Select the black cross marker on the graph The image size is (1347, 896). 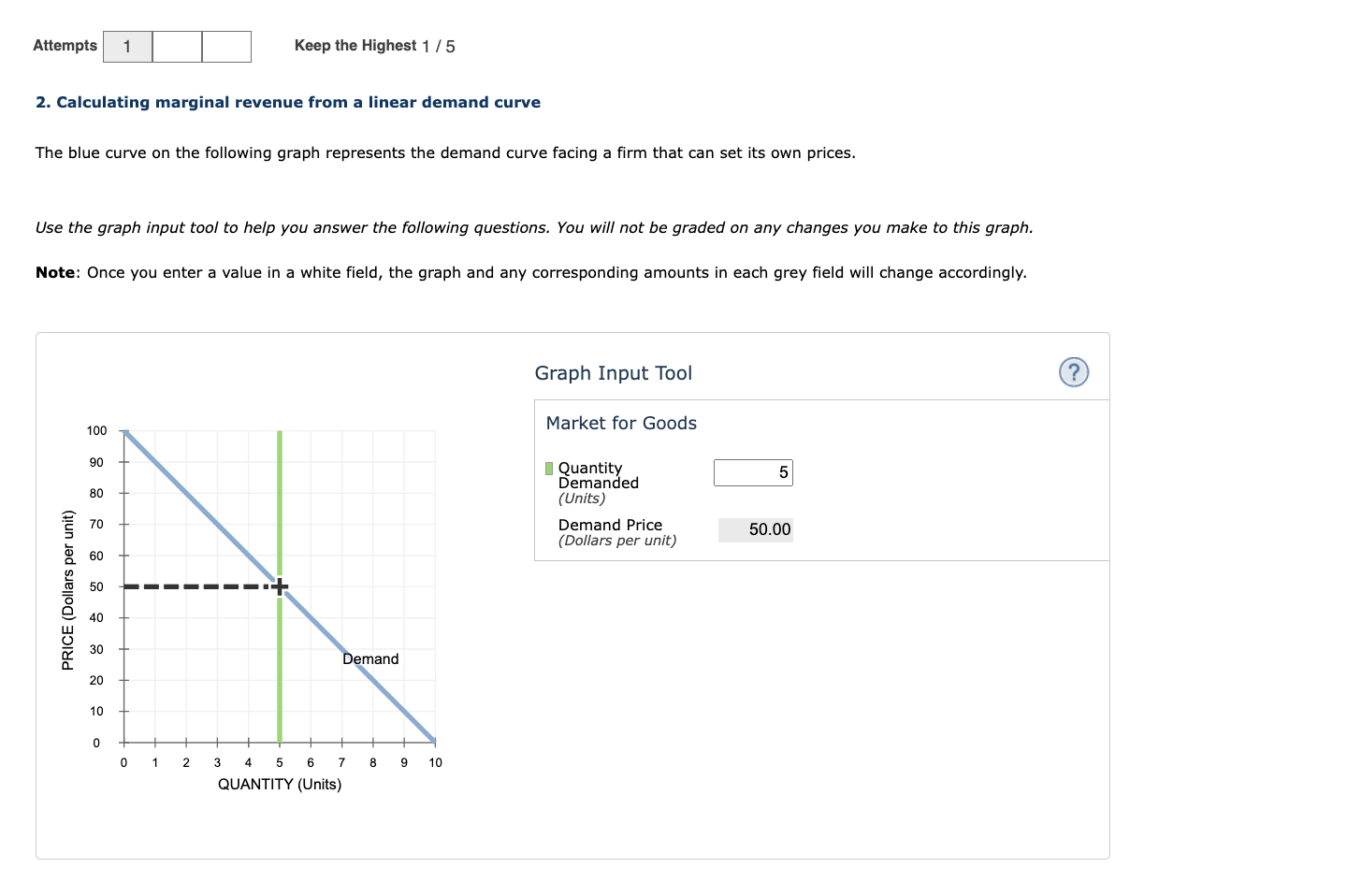pyautogui.click(x=279, y=586)
